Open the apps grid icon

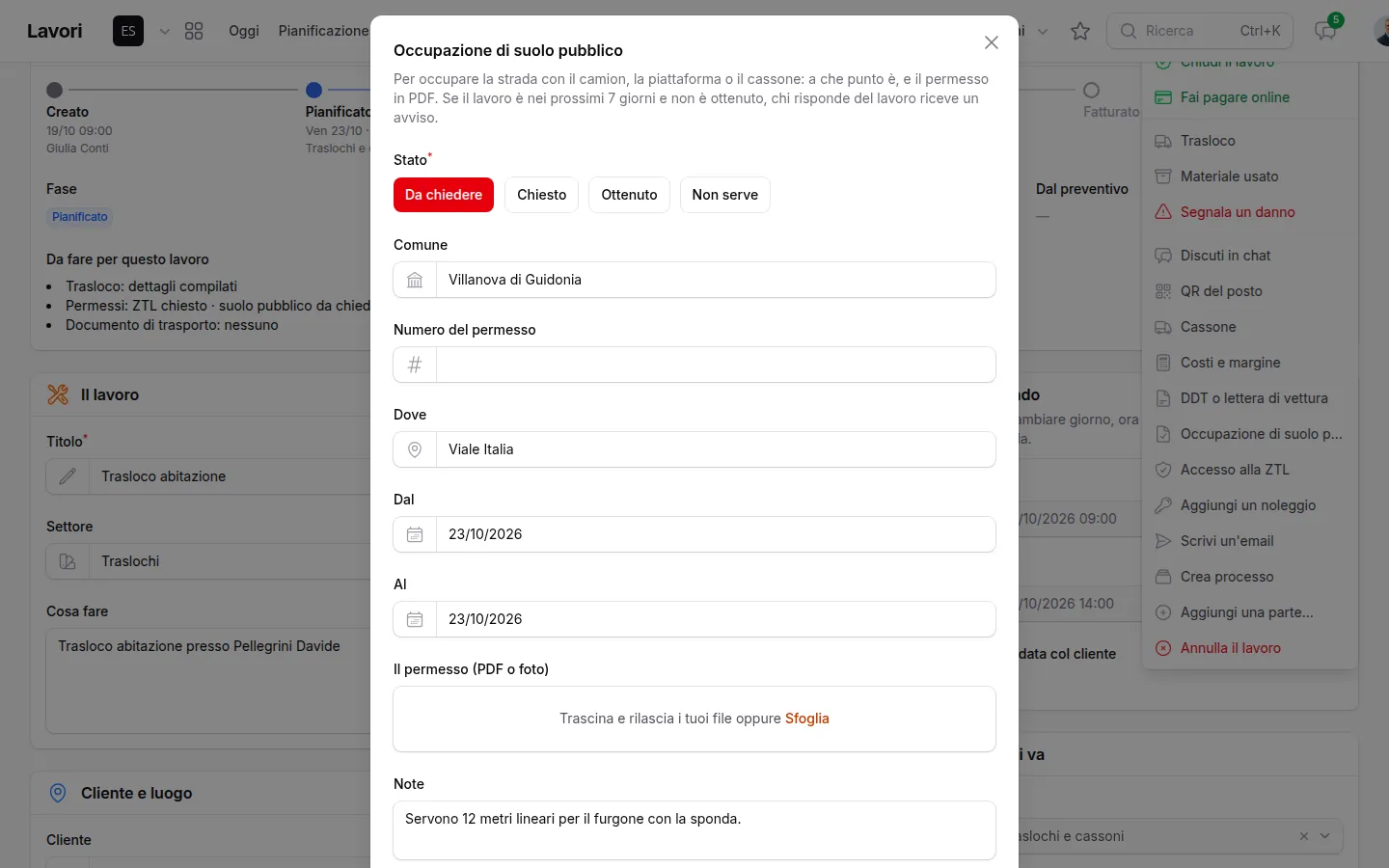coord(194,31)
